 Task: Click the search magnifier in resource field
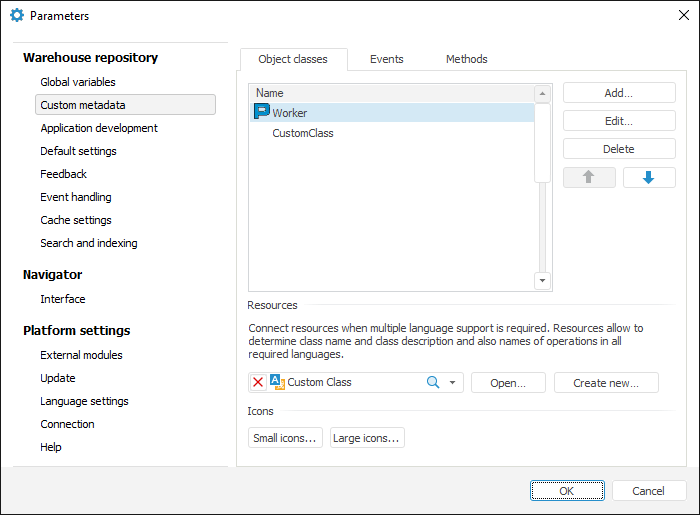click(433, 382)
